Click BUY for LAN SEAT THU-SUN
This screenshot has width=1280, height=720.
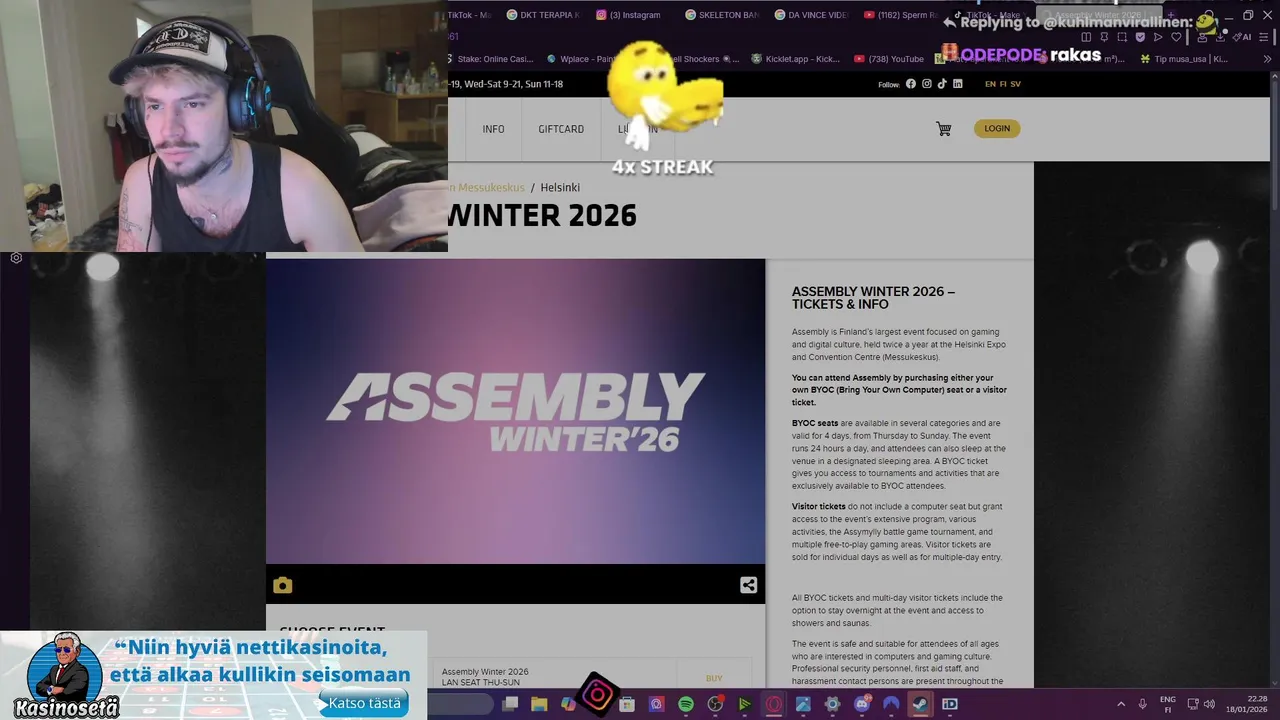(x=714, y=678)
